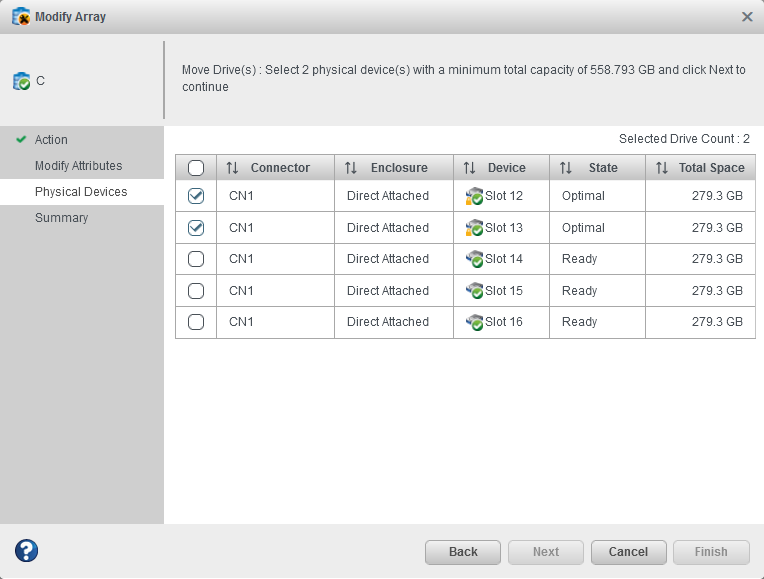764x579 pixels.
Task: Toggle the select-all header checkbox
Action: point(196,168)
